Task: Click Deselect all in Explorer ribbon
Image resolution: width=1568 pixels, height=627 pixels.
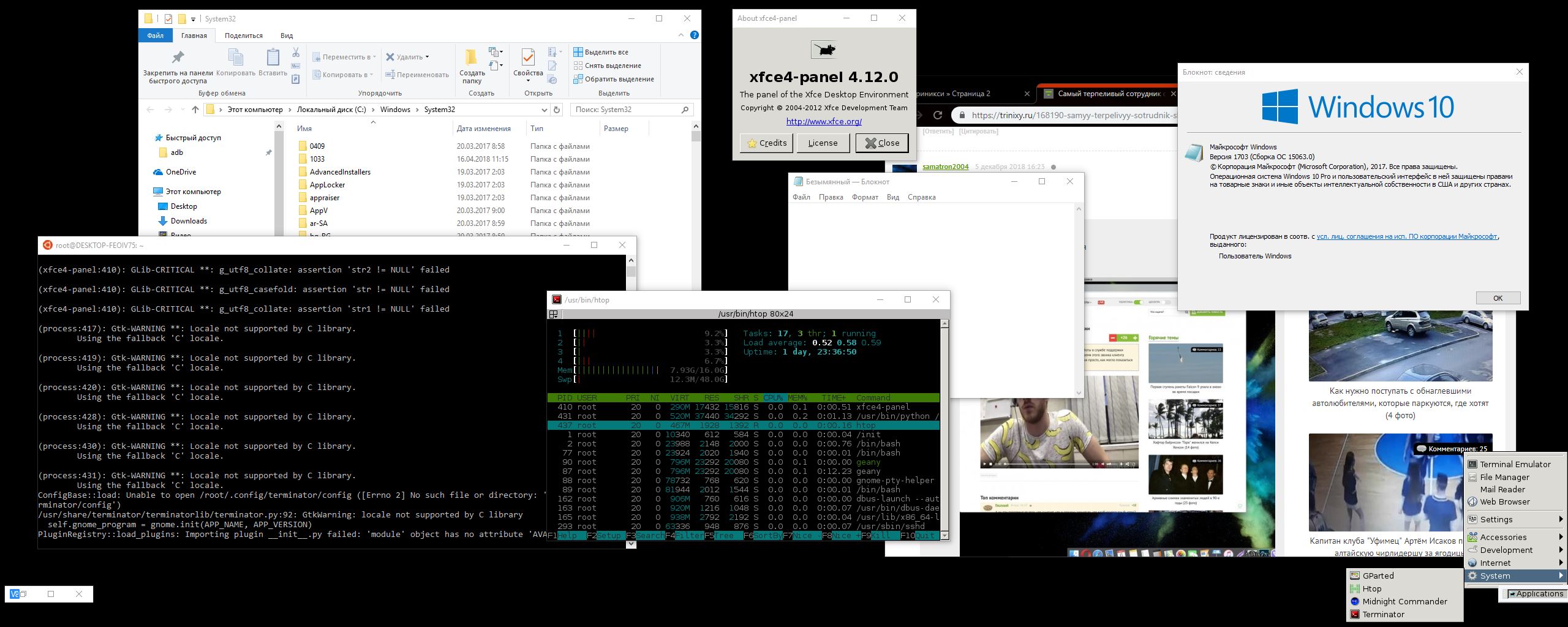Action: 608,66
